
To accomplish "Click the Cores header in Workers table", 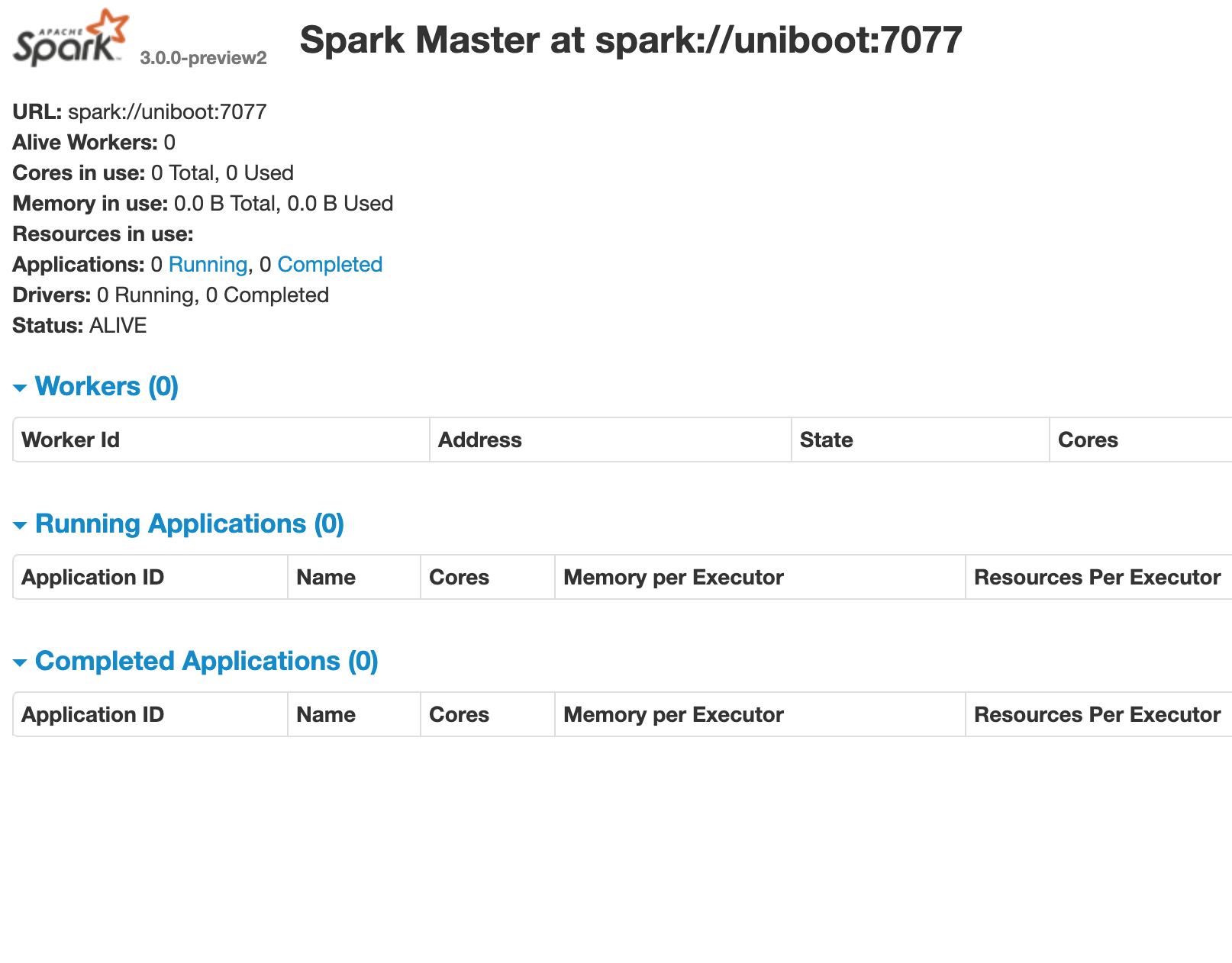I will tap(1088, 440).
